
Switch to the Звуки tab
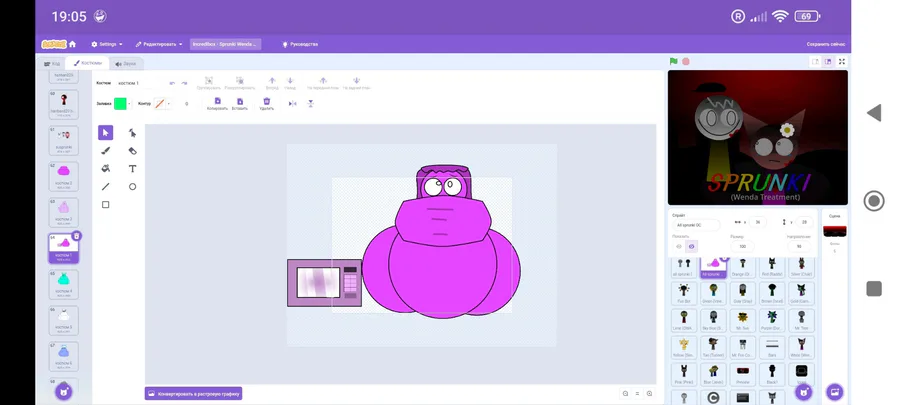click(x=126, y=64)
